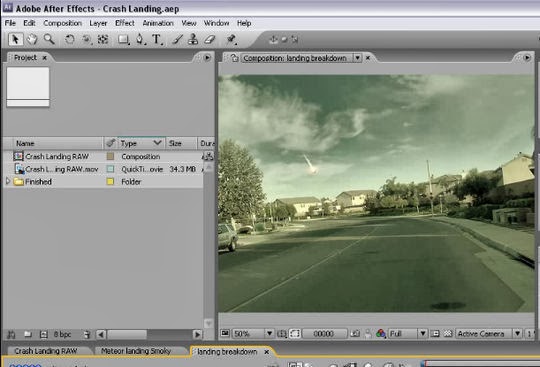Image resolution: width=540 pixels, height=367 pixels.
Task: Expand the Finished folder
Action: pos(8,181)
